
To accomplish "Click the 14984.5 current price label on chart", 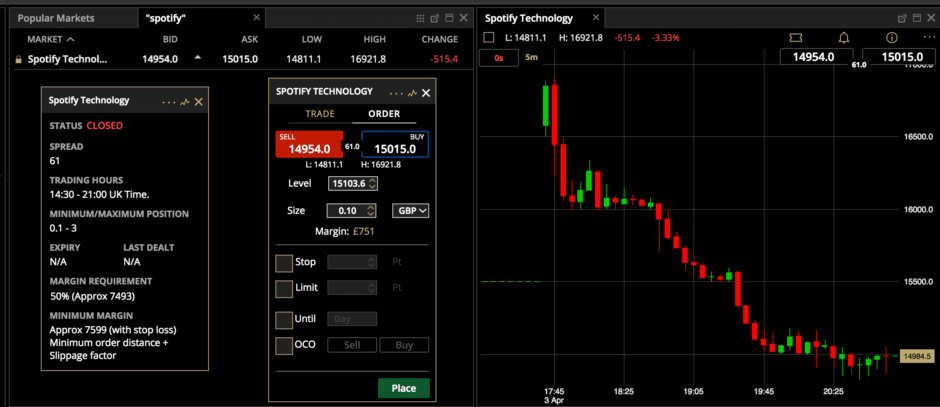I will coord(918,357).
